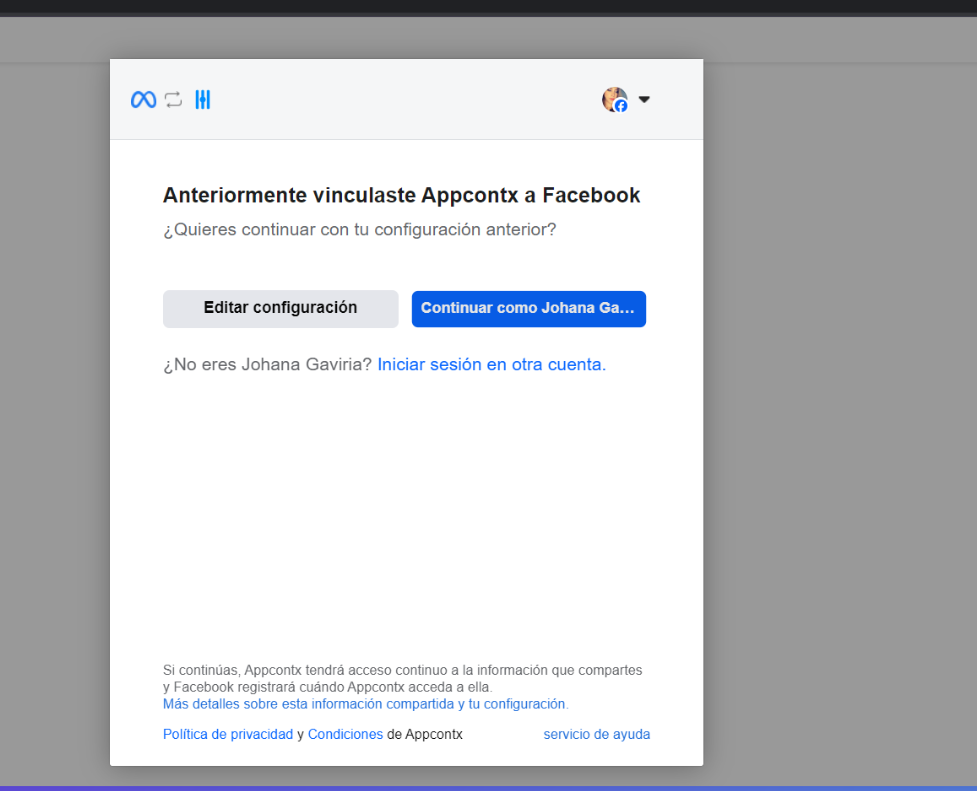Open the Política de privacidad link

[x=228, y=734]
